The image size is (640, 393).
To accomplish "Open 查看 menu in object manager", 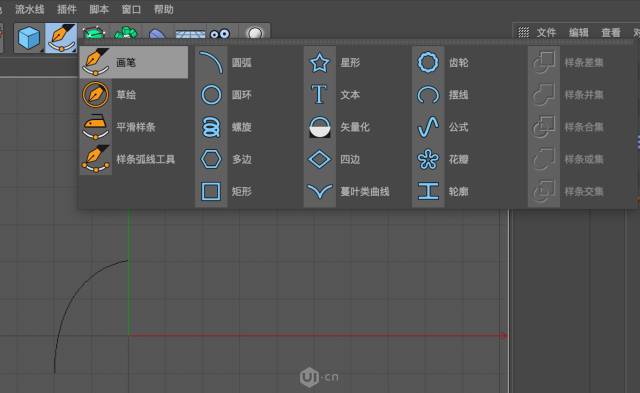I will (611, 32).
